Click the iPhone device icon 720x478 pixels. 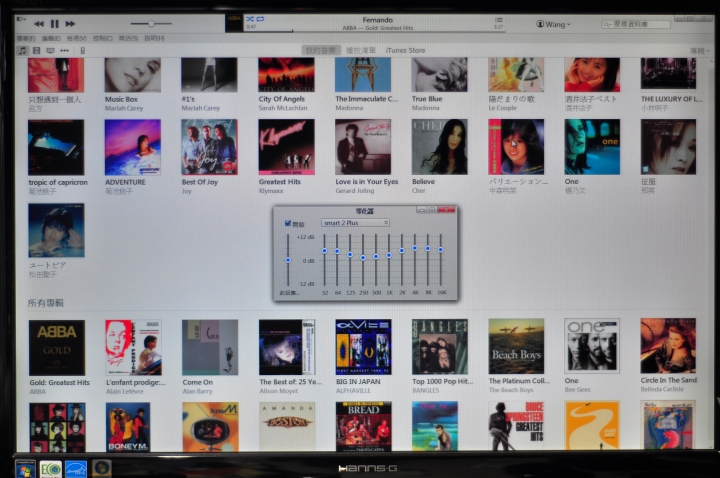(83, 51)
